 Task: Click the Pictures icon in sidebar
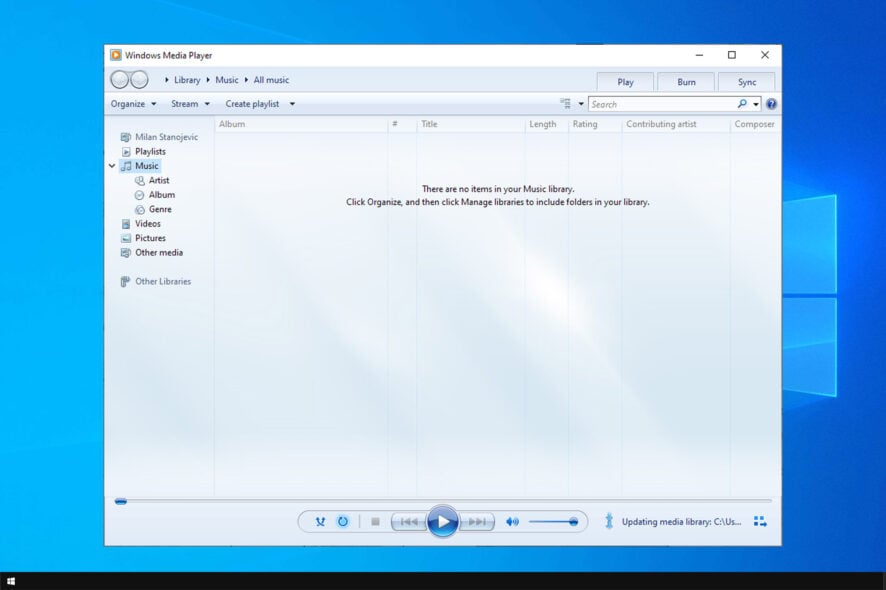coord(126,238)
